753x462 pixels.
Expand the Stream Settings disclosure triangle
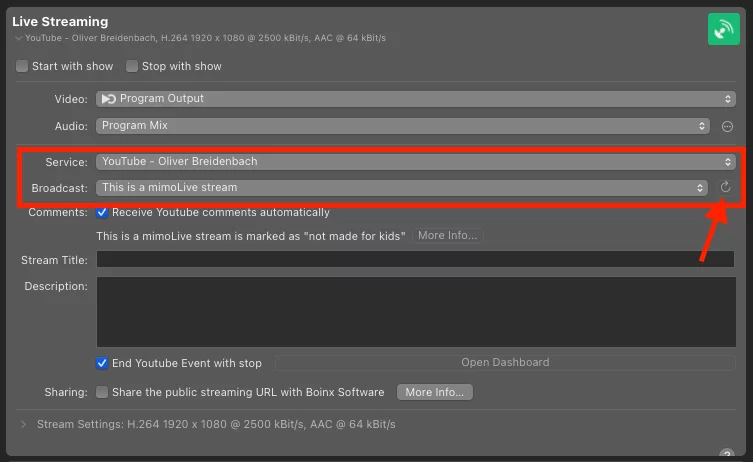[23, 425]
